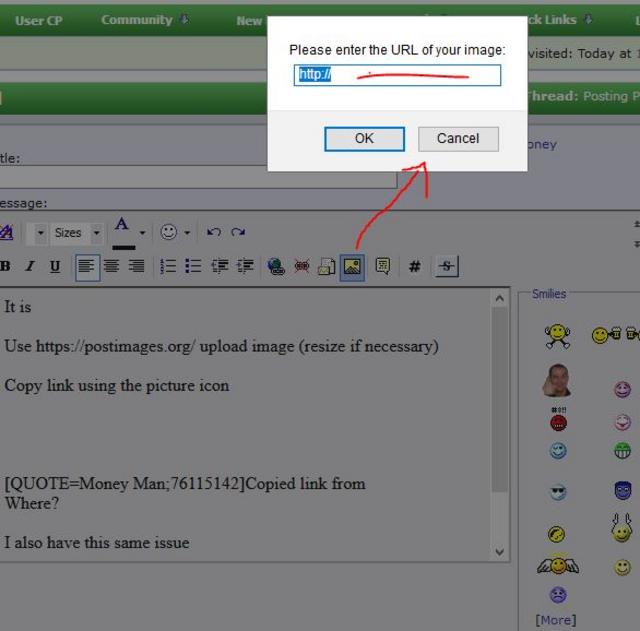Toggle bold text formatting
Screen dimensions: 640x631
click(x=5, y=266)
